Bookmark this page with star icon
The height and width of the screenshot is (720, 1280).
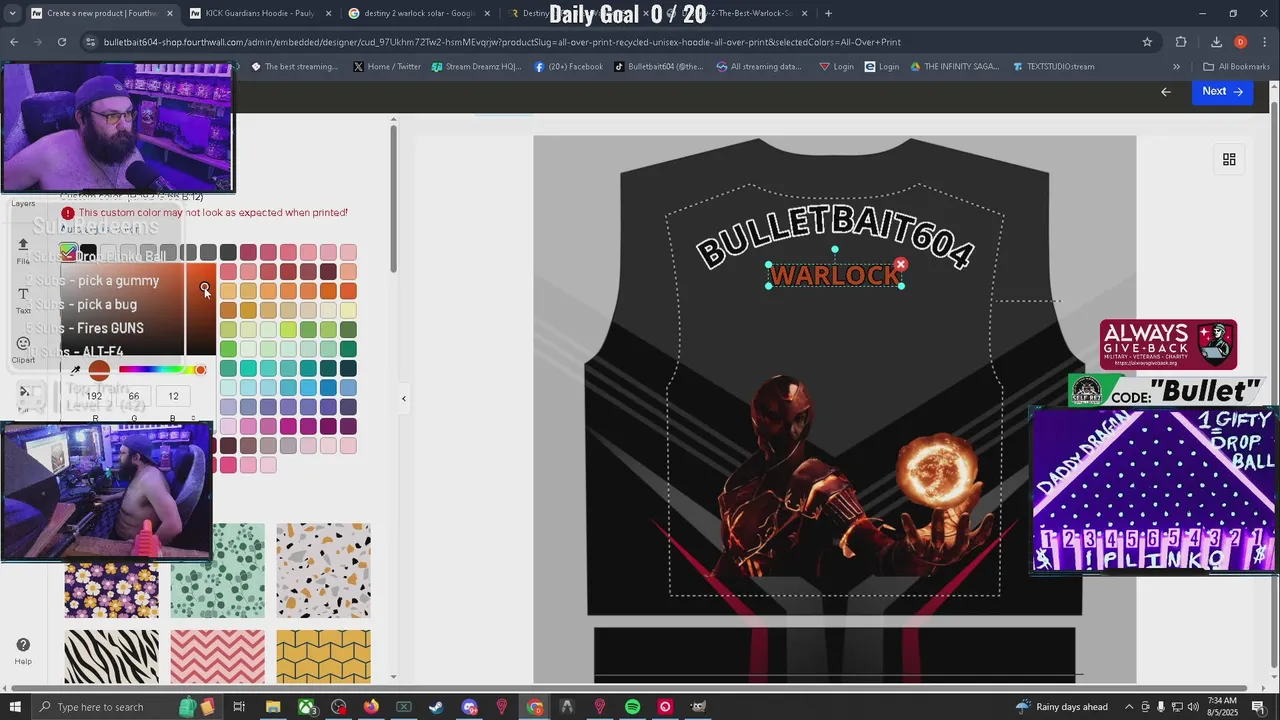point(1147,42)
